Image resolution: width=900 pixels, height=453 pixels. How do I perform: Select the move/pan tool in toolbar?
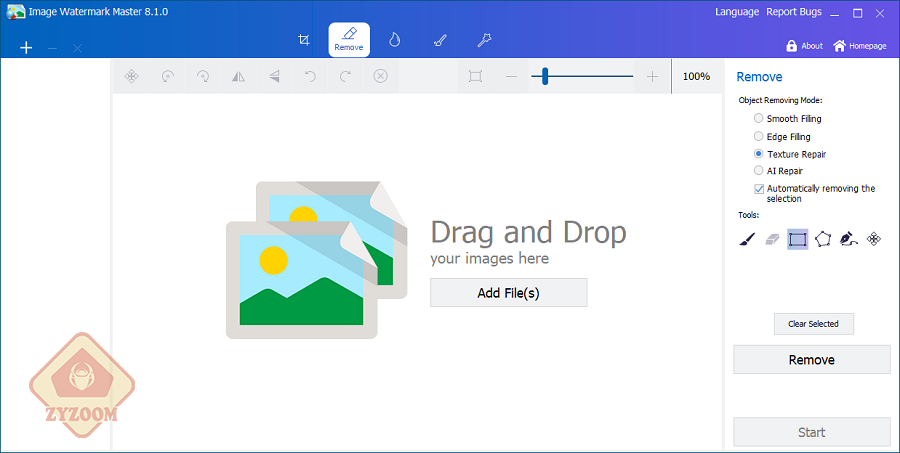coord(131,76)
